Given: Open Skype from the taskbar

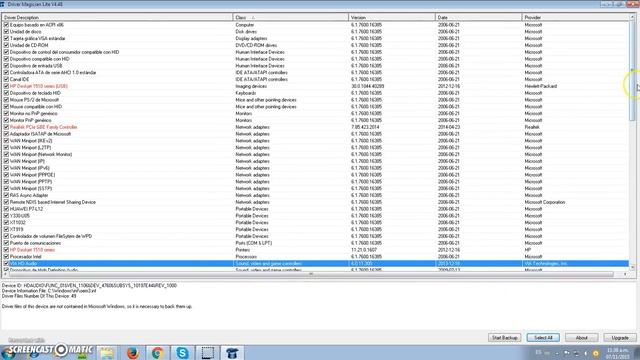Looking at the screenshot, I should pos(182,353).
